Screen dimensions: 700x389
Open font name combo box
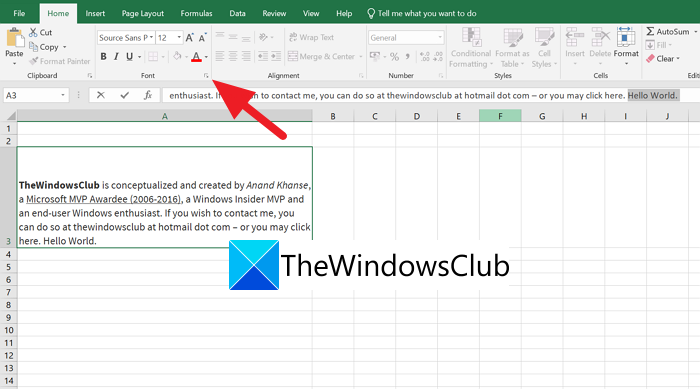(126, 38)
